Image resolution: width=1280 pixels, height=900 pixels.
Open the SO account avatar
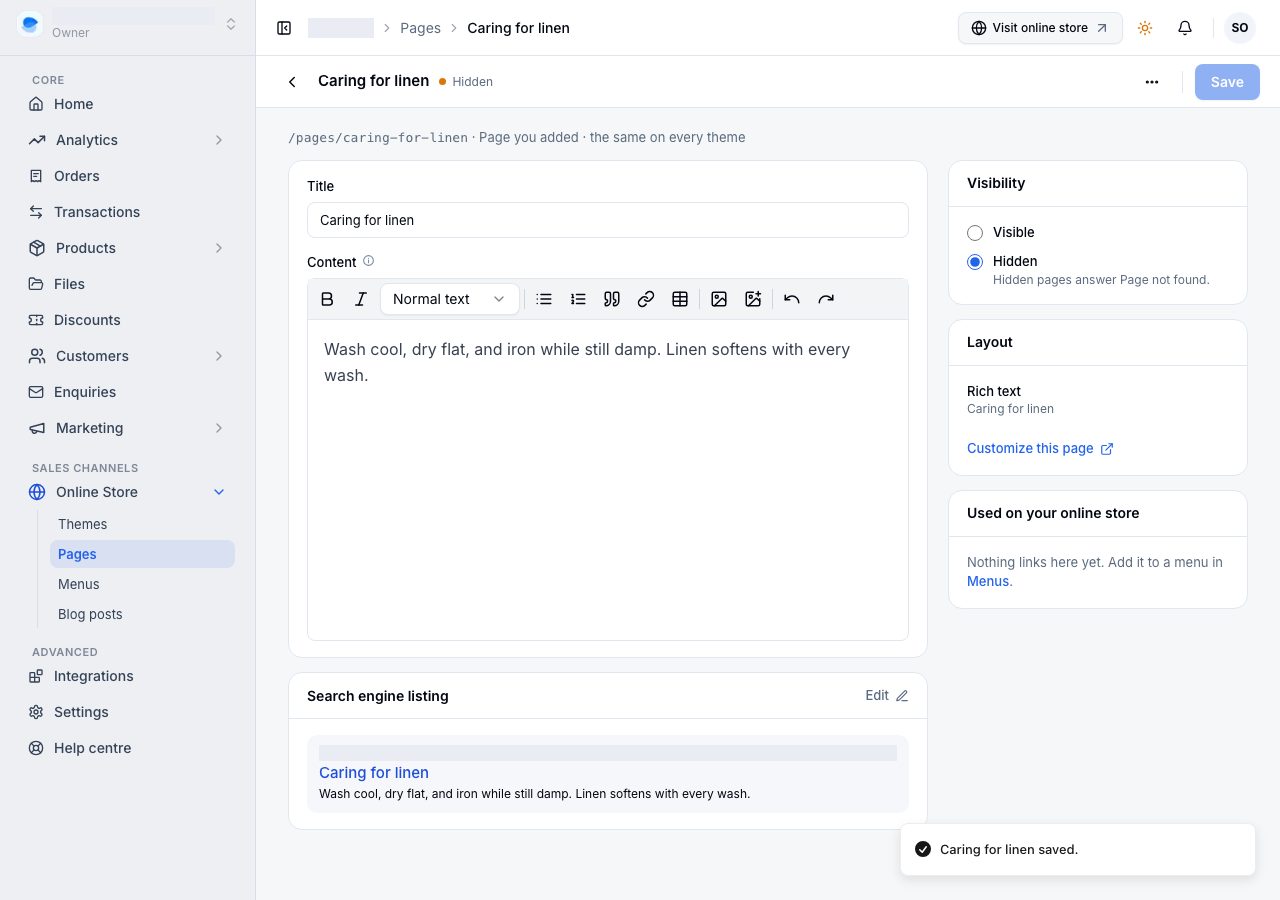(x=1240, y=28)
